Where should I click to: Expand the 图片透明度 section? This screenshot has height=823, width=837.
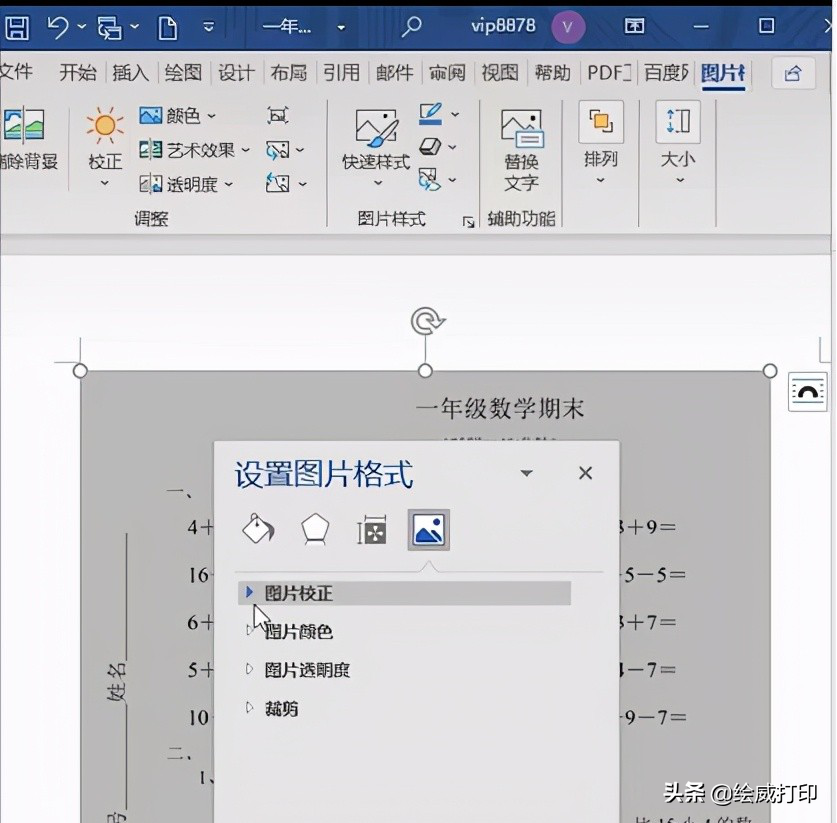coord(306,670)
